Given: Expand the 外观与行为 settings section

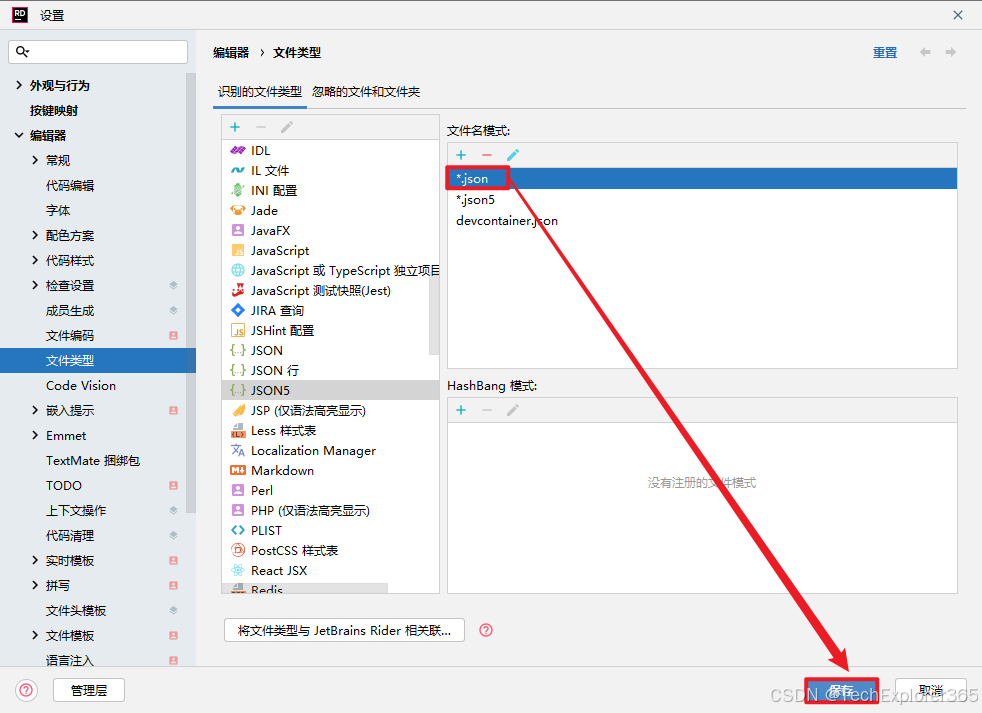Looking at the screenshot, I should pyautogui.click(x=19, y=85).
